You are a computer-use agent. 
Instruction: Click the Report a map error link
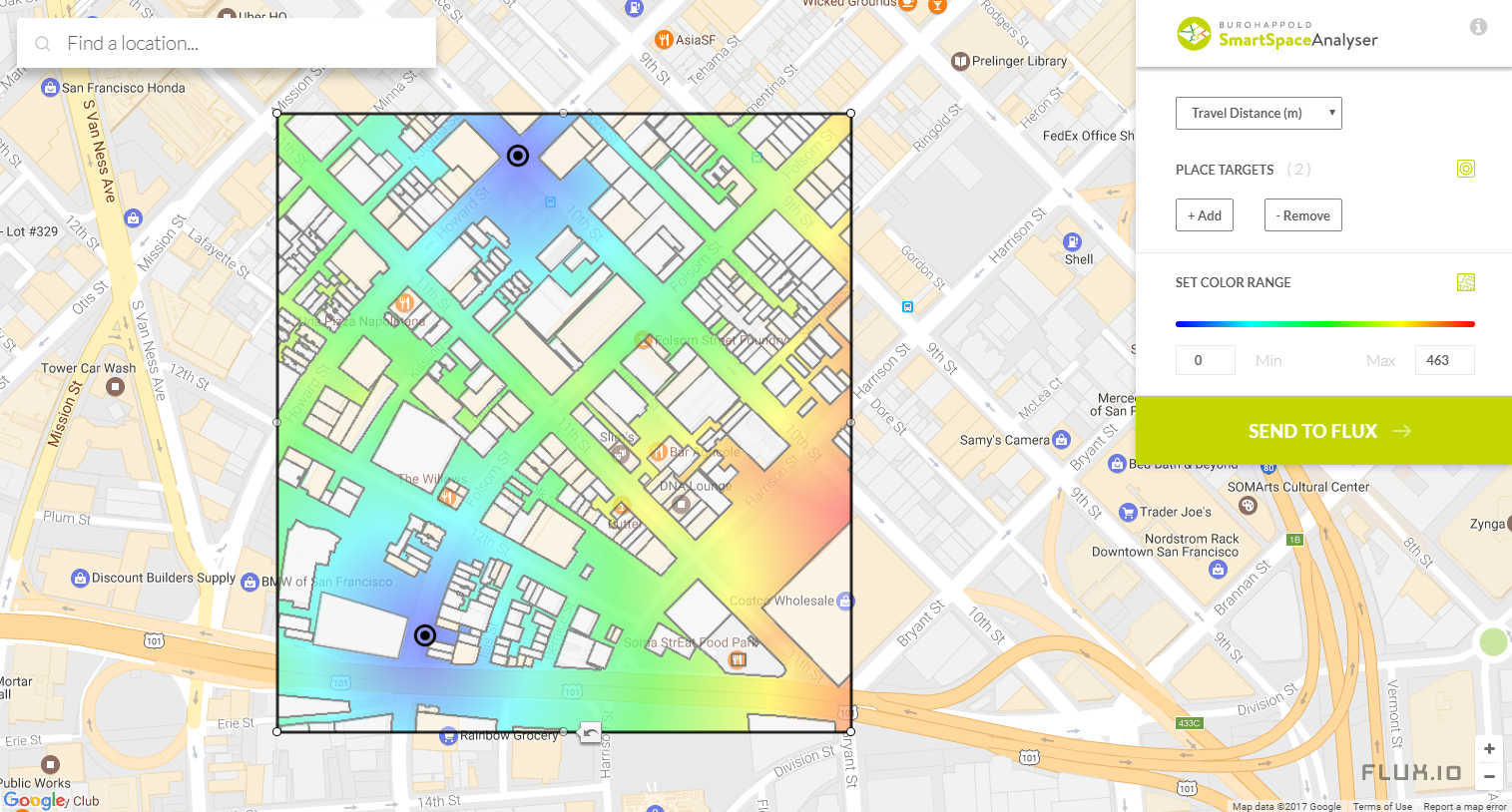(1464, 806)
